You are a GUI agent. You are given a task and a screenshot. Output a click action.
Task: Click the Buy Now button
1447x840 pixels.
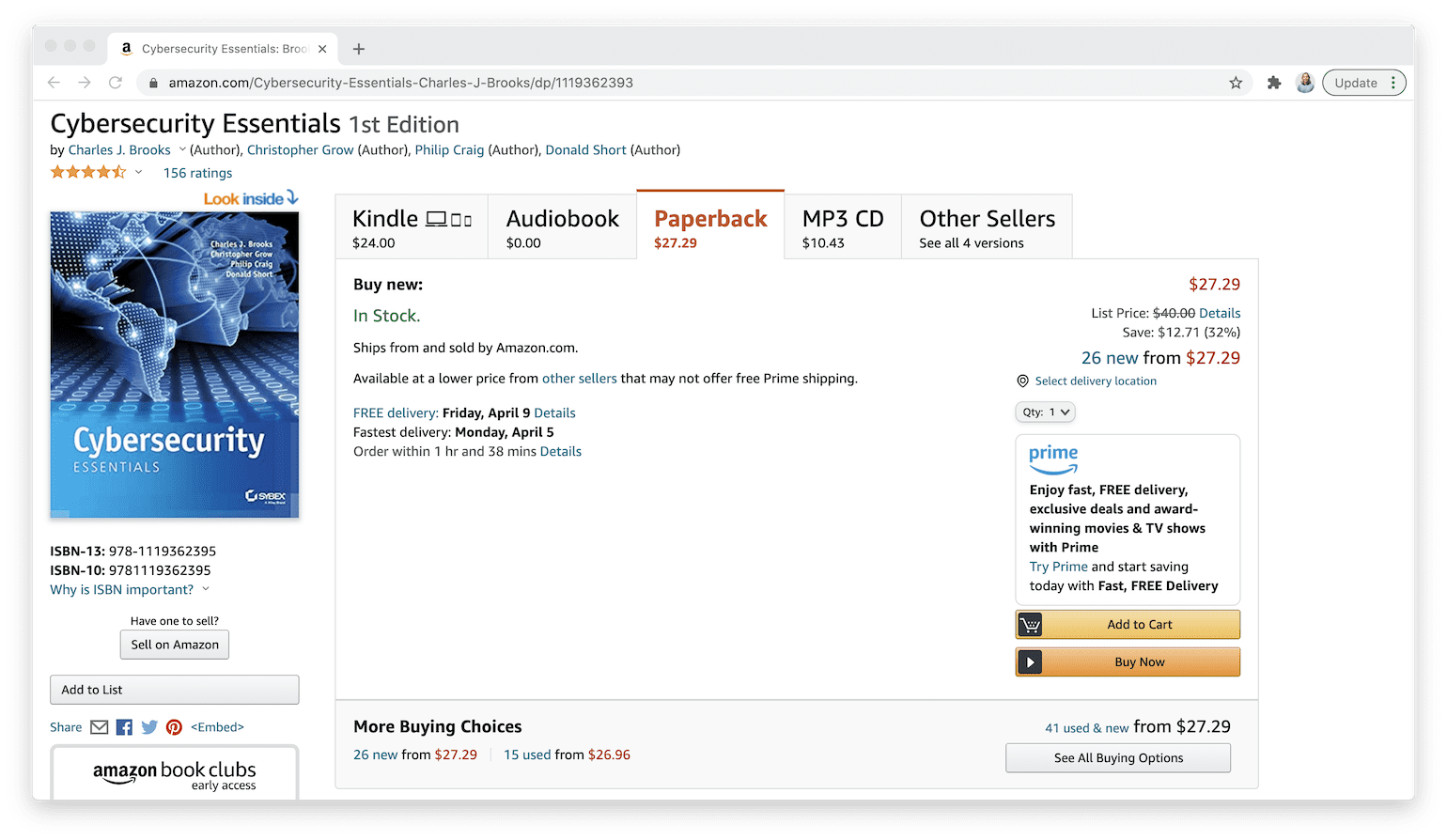1127,661
